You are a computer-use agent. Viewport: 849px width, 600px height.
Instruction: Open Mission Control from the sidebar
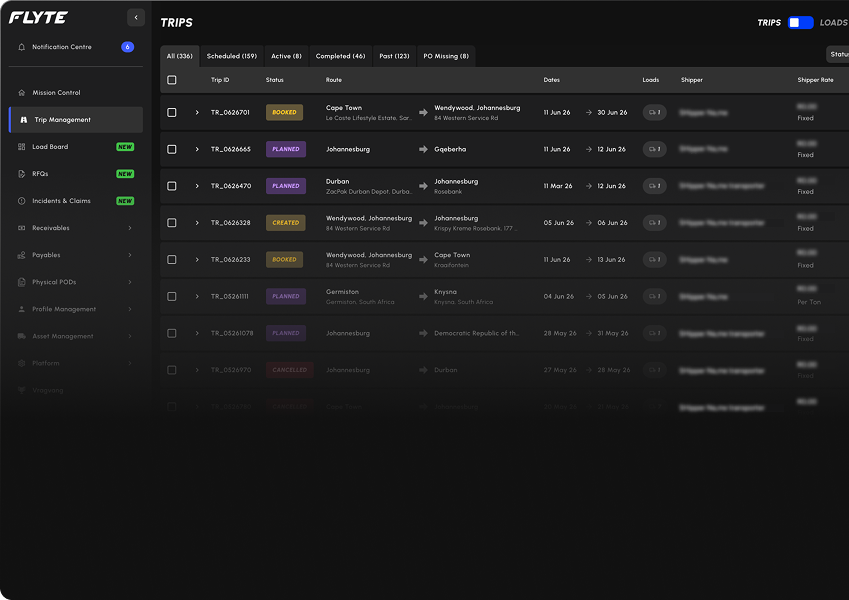[x=76, y=93]
